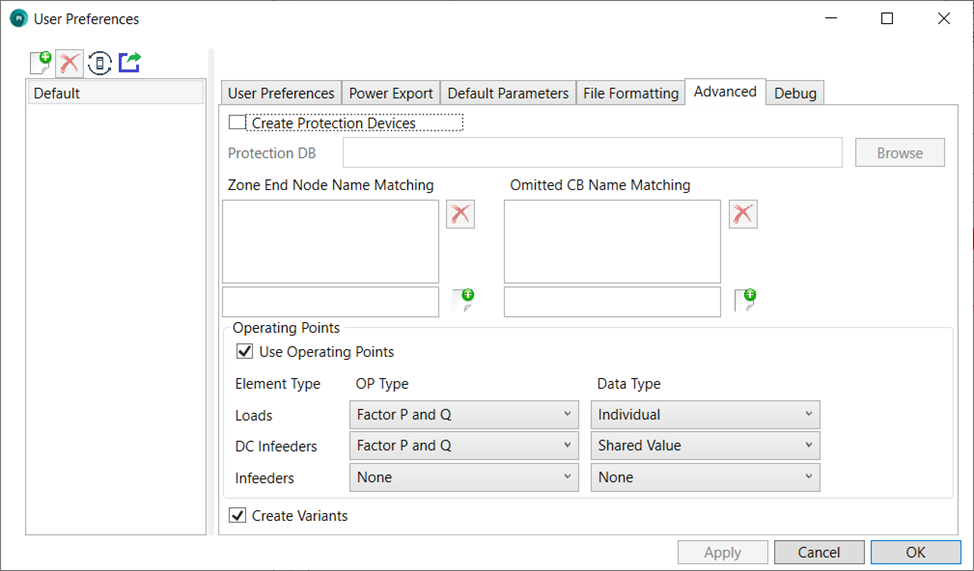
Task: Remove selected Zone End Node name entry
Action: pos(460,214)
